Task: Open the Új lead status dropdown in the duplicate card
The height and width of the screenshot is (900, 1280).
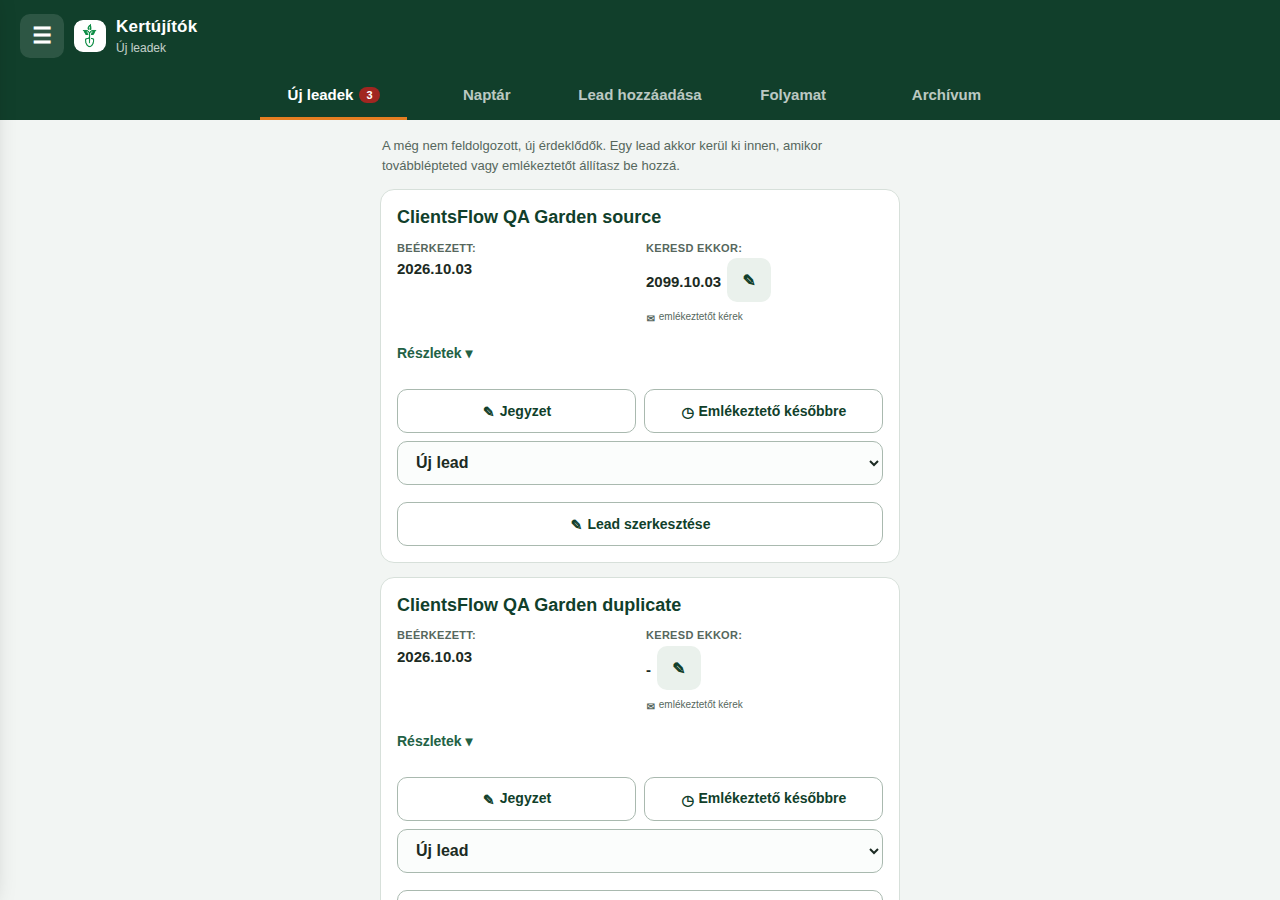Action: tap(640, 851)
